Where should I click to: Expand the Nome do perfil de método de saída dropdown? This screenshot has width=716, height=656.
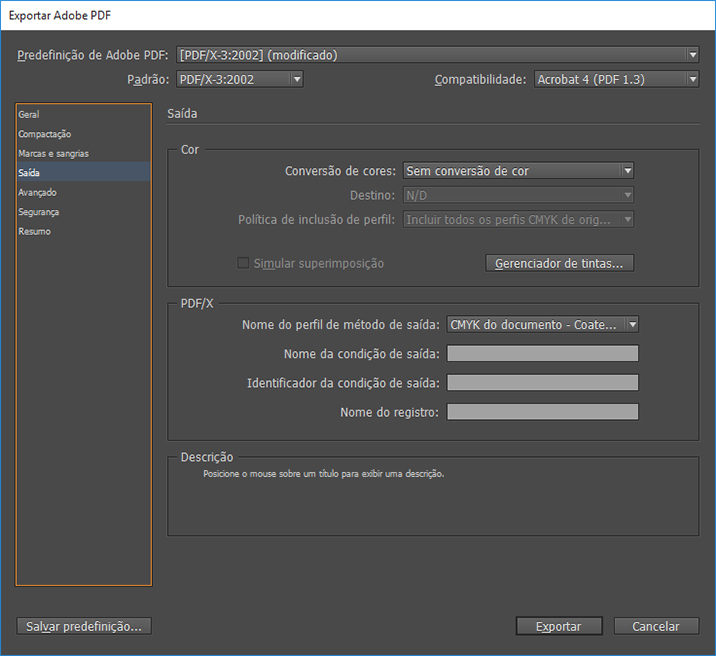[x=542, y=324]
